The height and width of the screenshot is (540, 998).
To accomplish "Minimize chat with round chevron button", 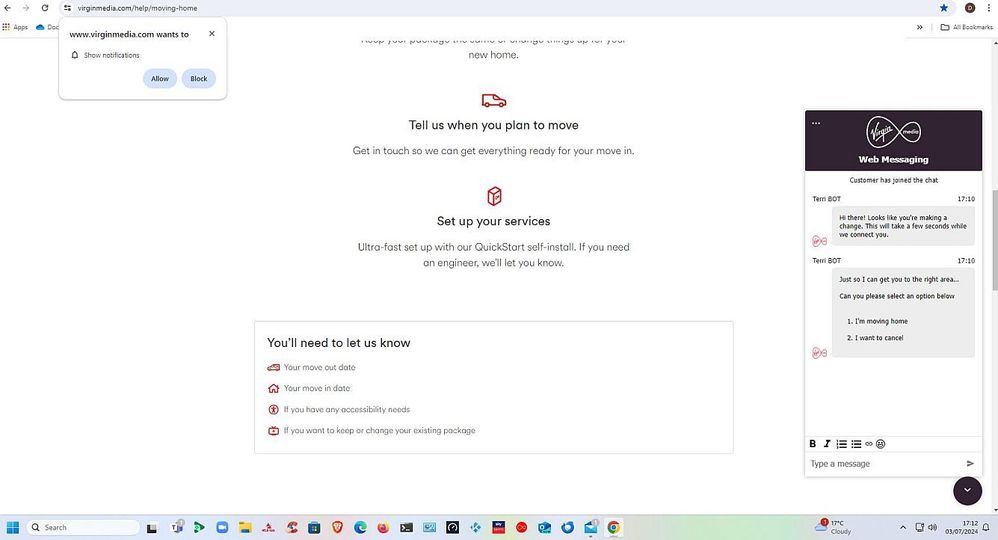I will [x=967, y=490].
